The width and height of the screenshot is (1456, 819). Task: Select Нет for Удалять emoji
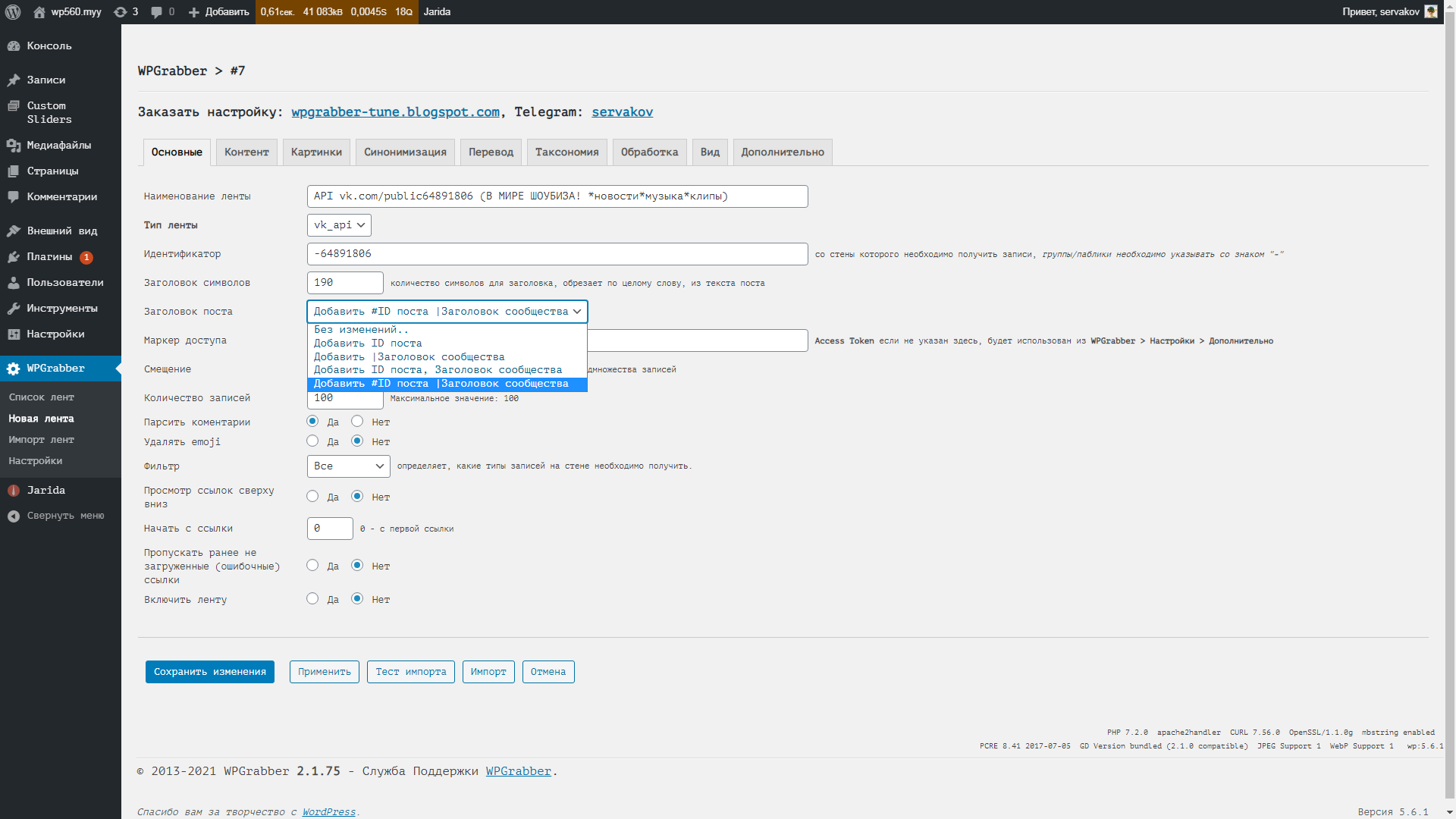coord(357,441)
